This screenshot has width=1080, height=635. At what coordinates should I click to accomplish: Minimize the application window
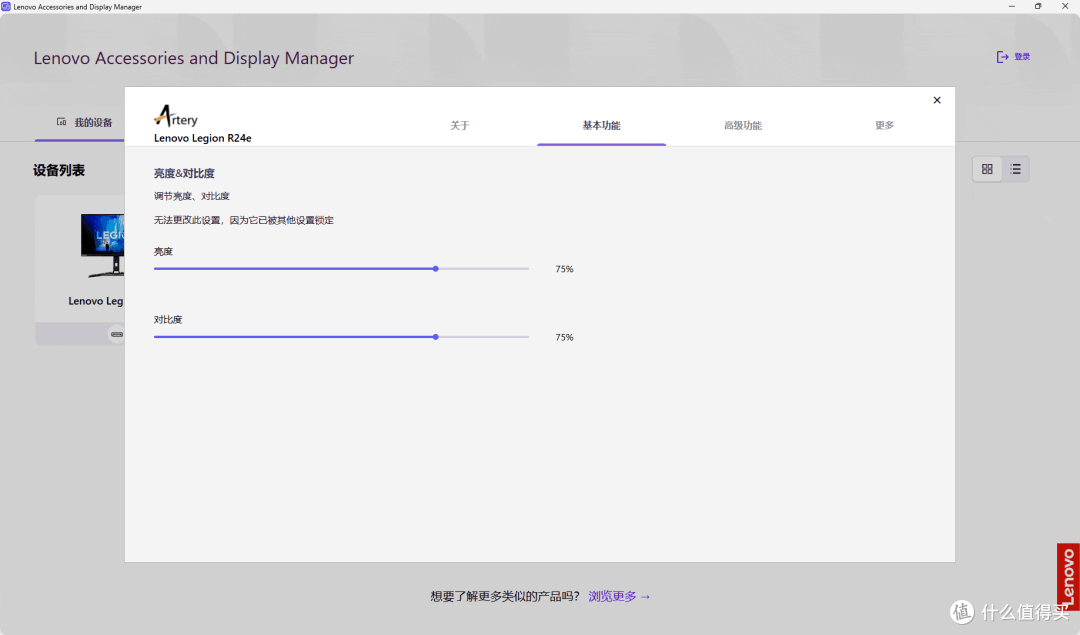(1012, 6)
